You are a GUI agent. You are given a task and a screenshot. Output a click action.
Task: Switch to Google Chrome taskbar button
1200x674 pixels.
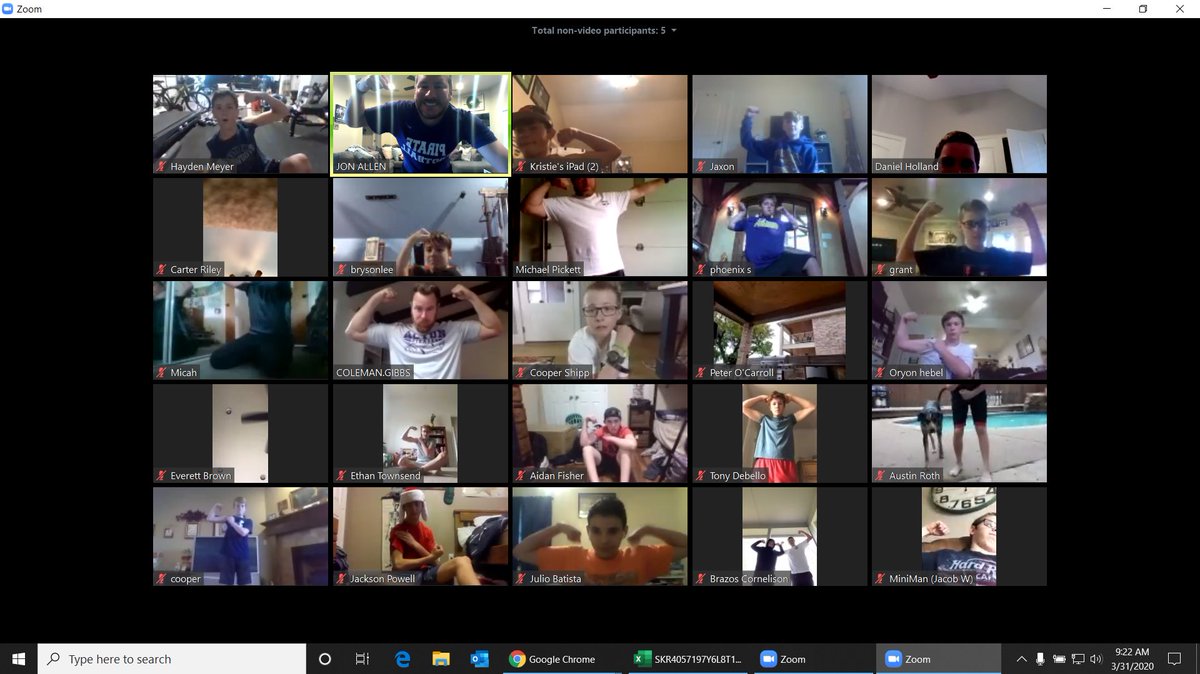tap(562, 659)
